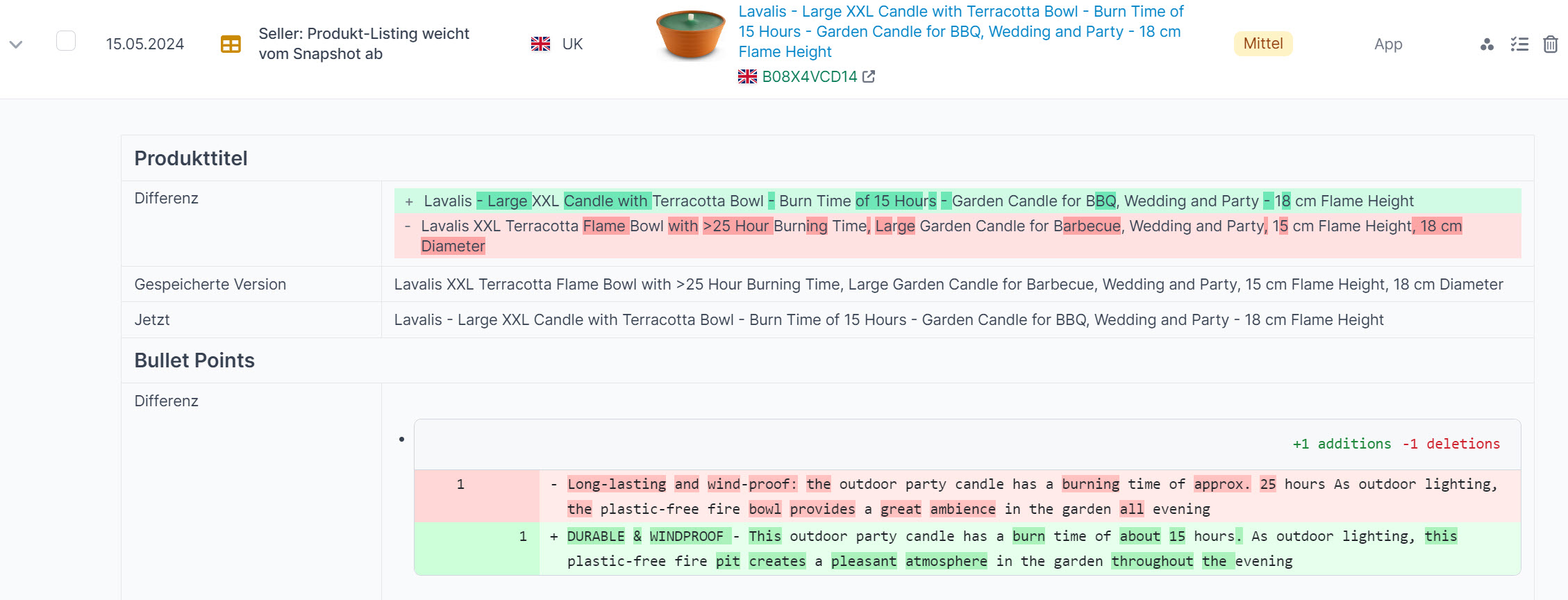Screen dimensions: 1568x600
Task: Click the UK flag next to 'UK'
Action: (540, 44)
